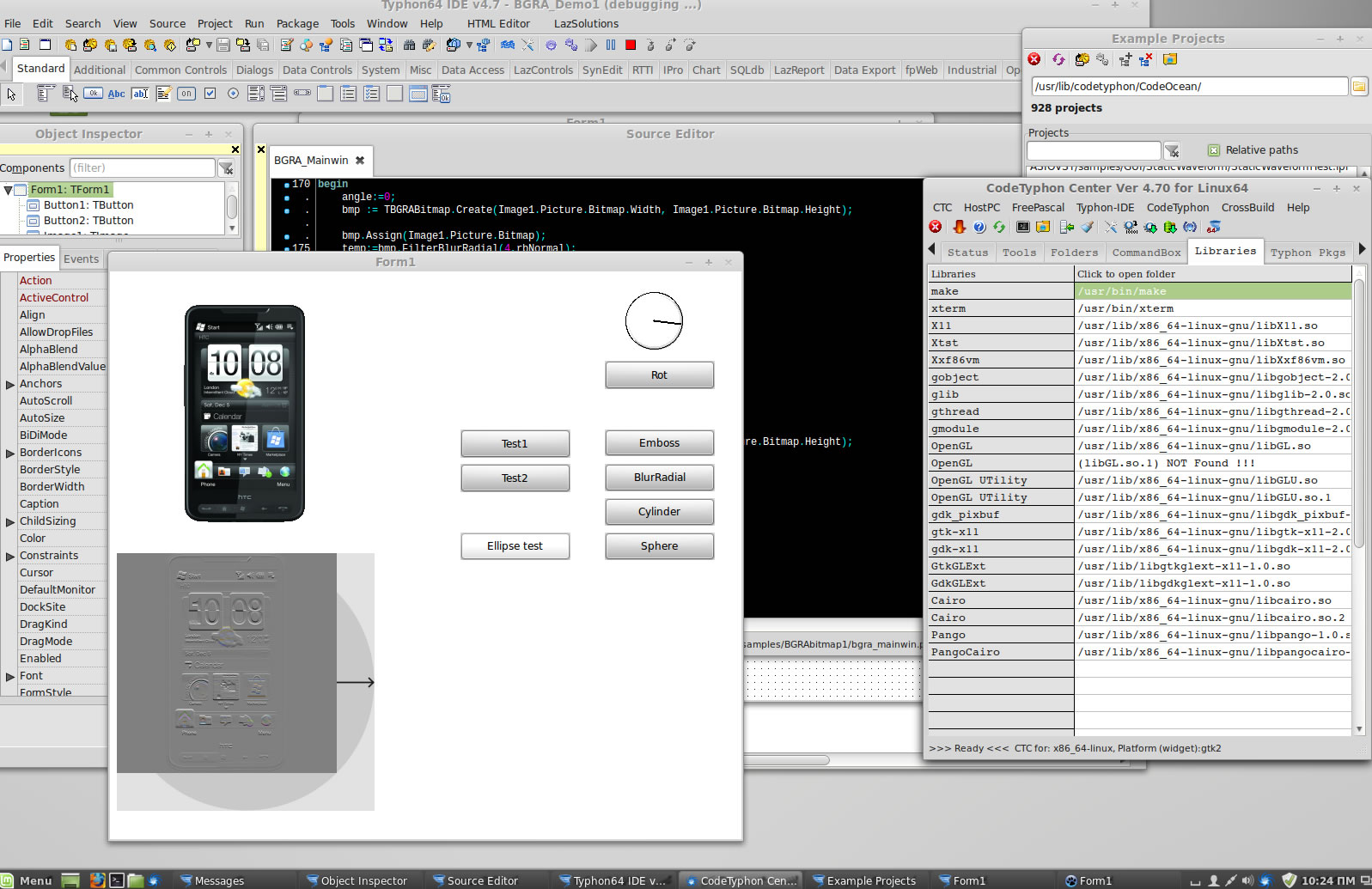Click the Object Inspector components filter field

click(x=142, y=168)
